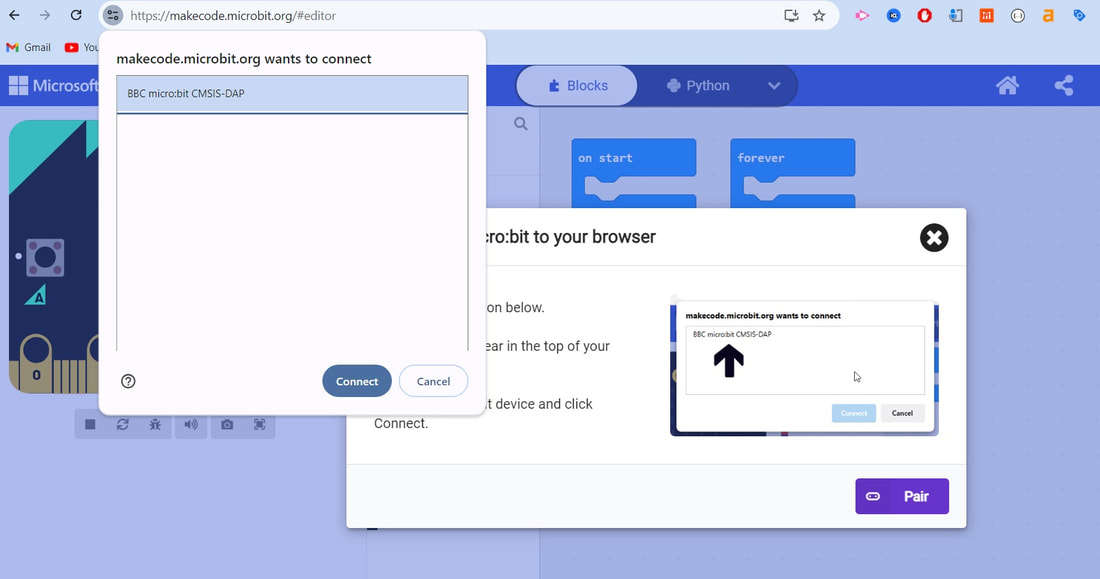1100x579 pixels.
Task: Open the help question mark icon
Action: (128, 381)
